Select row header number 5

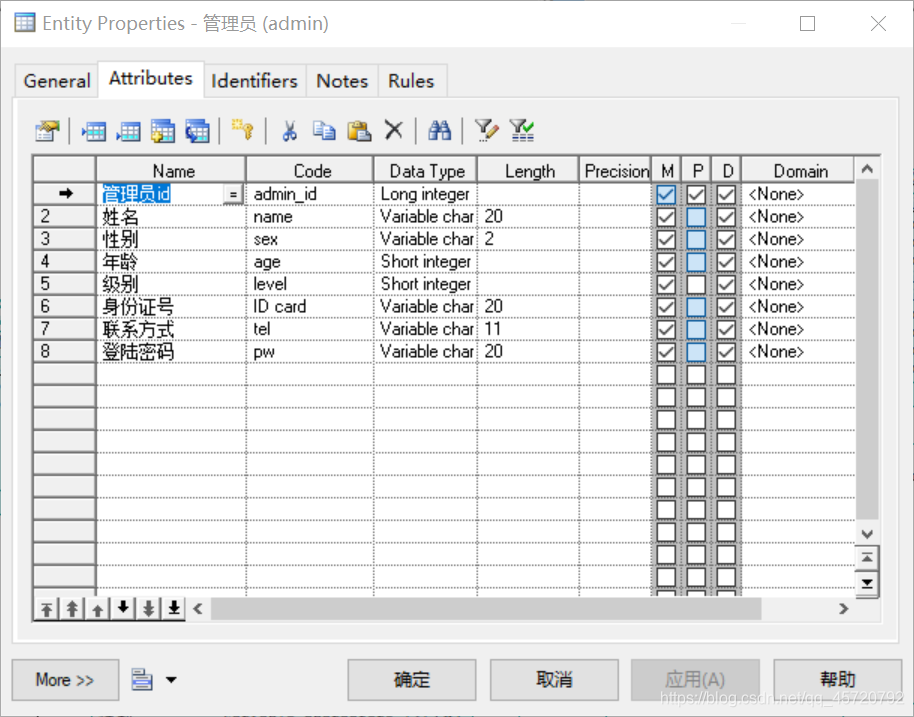coord(64,284)
